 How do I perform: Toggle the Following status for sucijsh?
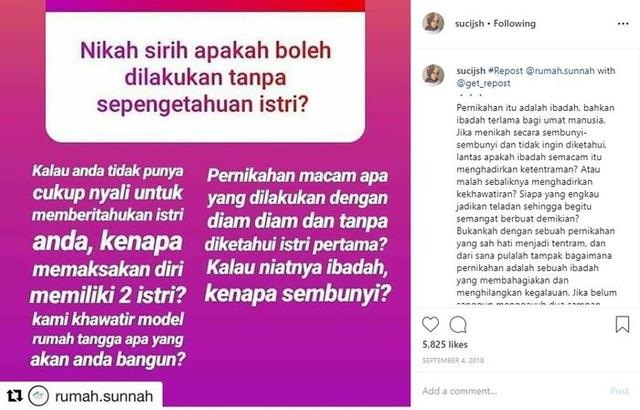click(x=514, y=24)
